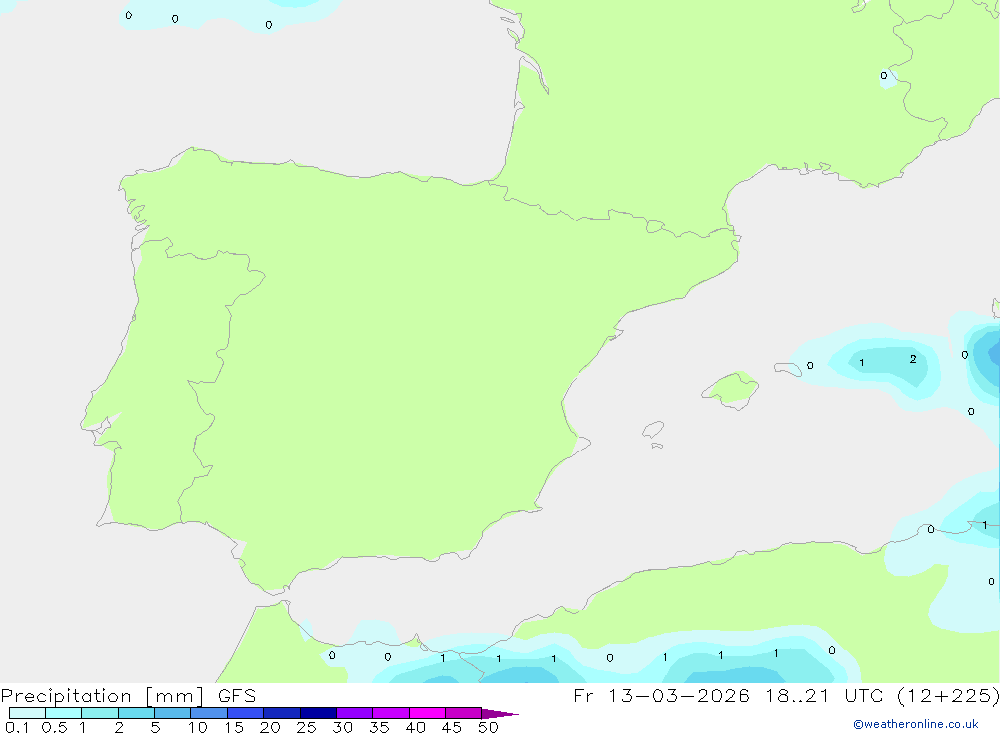Open the weatheronline.co.uk copyright link
The image size is (1000, 733).
point(916,724)
